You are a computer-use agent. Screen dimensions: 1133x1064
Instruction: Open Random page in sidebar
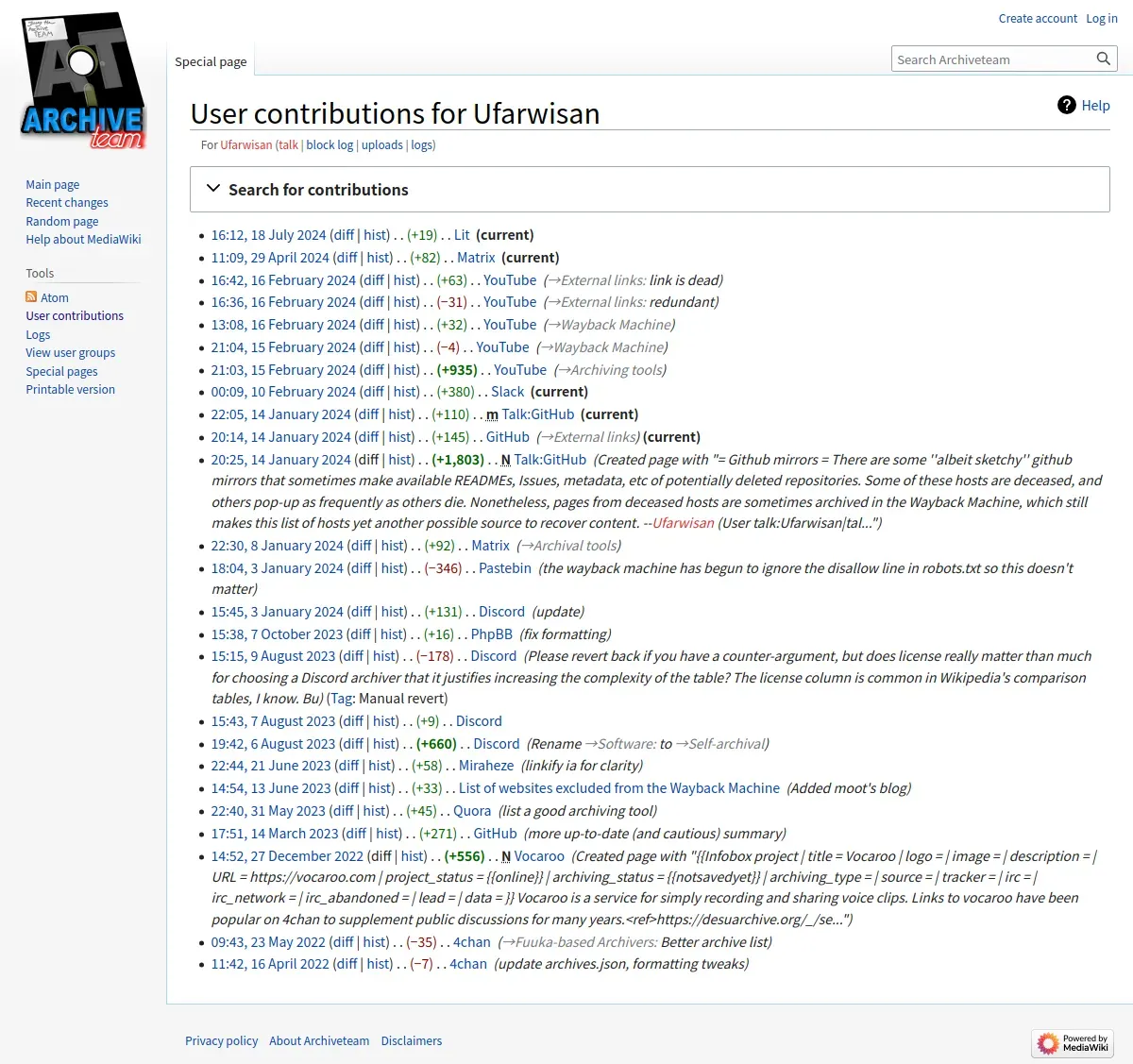click(x=62, y=221)
